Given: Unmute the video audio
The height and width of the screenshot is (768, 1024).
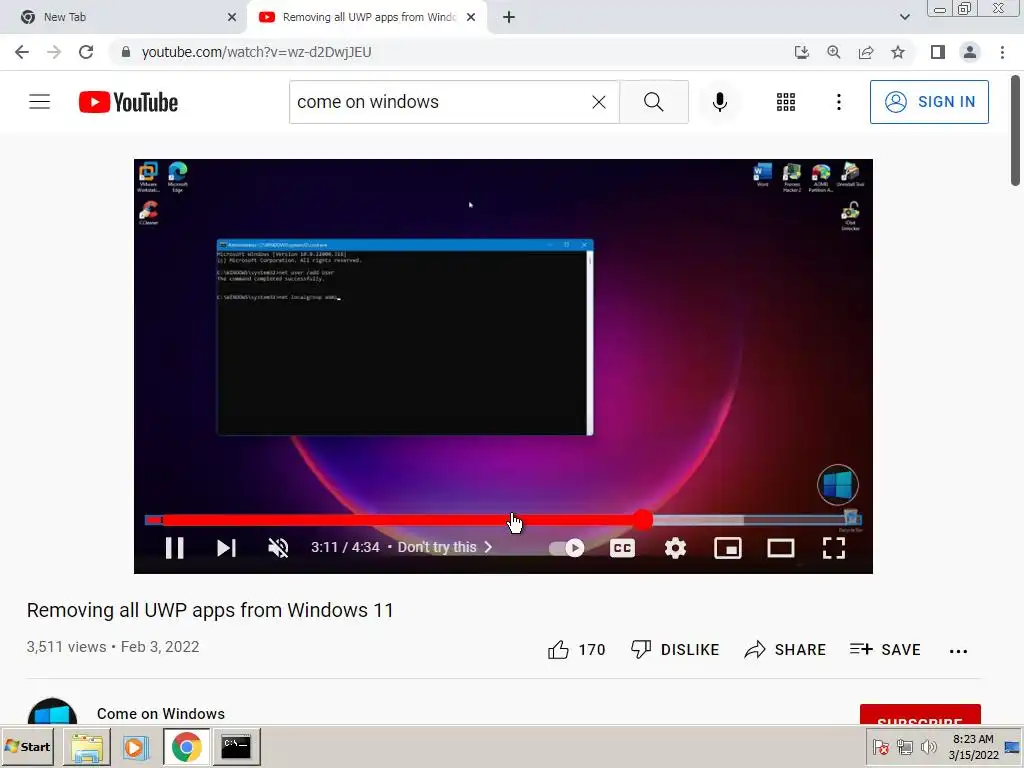Looking at the screenshot, I should tap(278, 547).
